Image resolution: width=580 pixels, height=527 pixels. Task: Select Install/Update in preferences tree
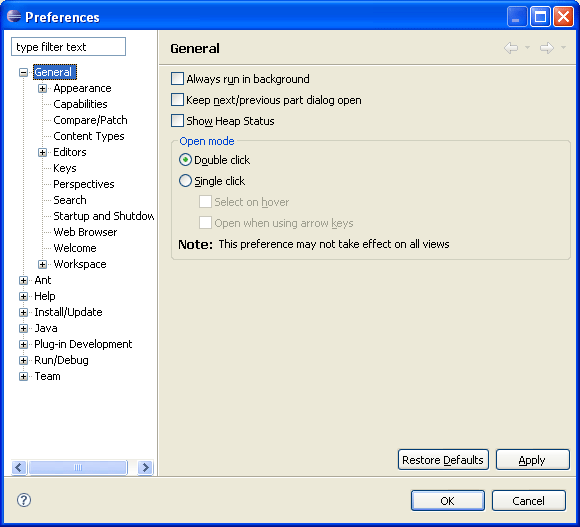click(x=68, y=312)
